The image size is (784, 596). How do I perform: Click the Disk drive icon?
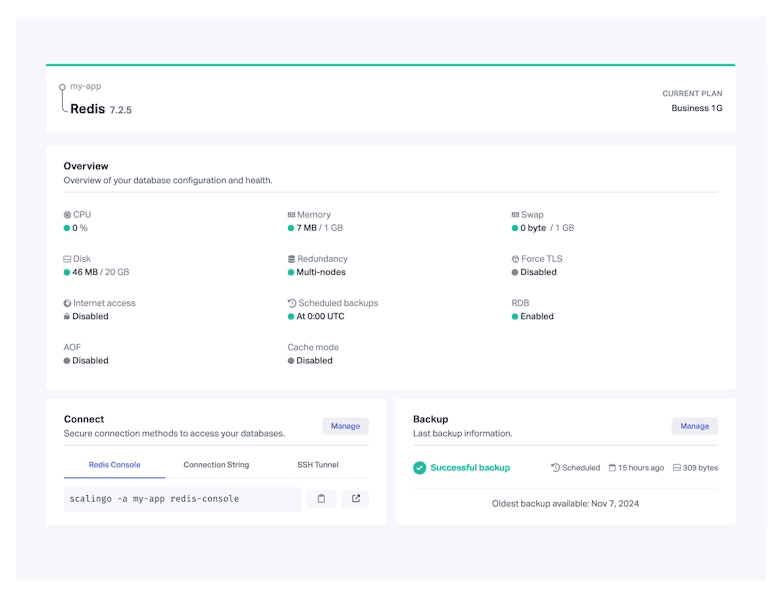coord(67,259)
